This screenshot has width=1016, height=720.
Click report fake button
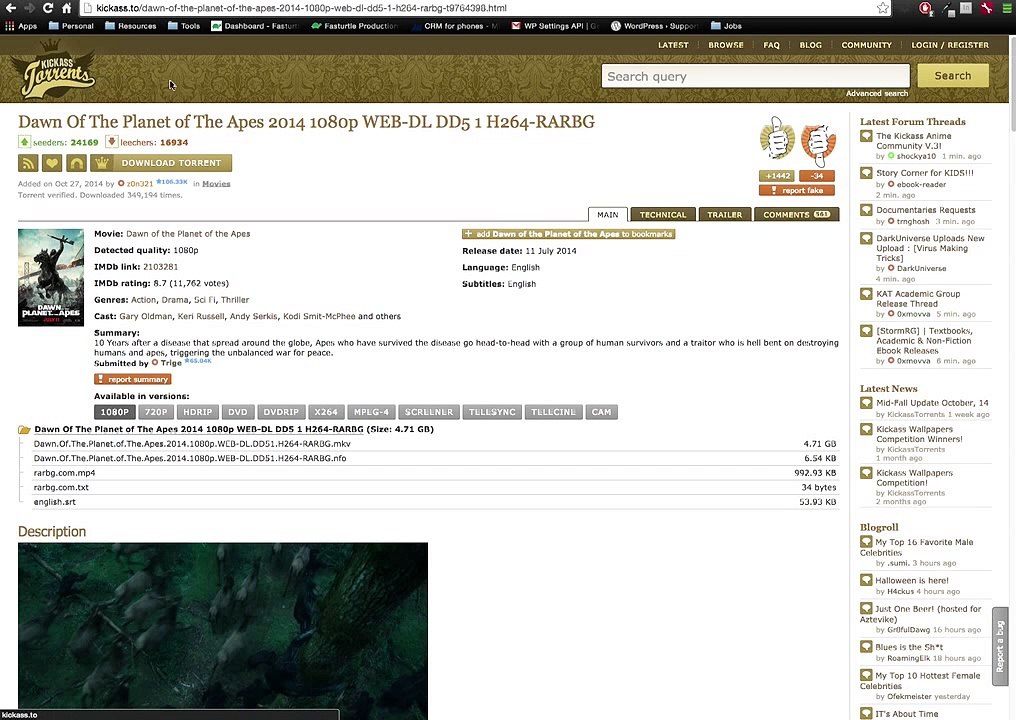click(797, 191)
